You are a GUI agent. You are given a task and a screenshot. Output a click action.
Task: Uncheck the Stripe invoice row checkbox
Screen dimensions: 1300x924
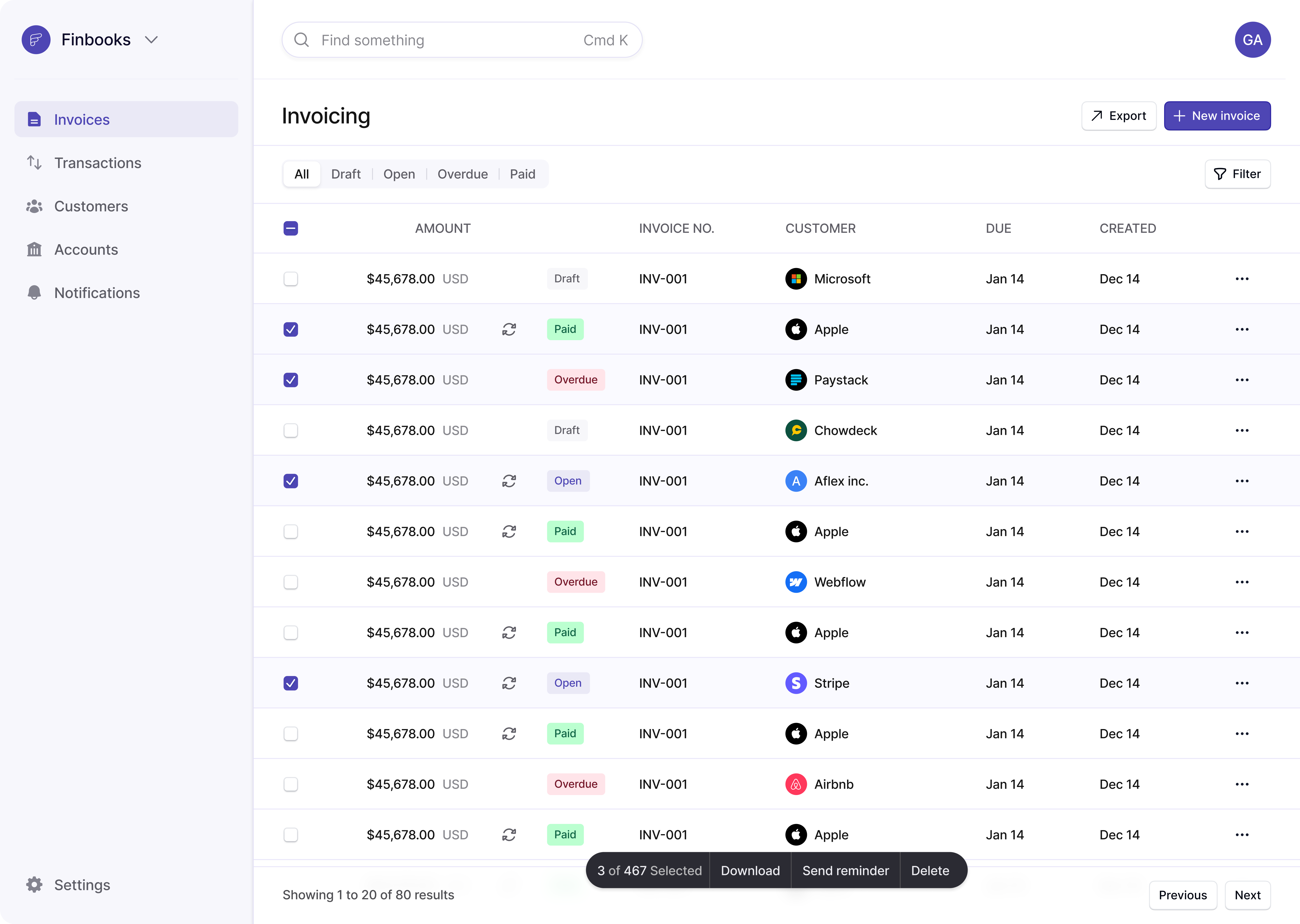(291, 683)
